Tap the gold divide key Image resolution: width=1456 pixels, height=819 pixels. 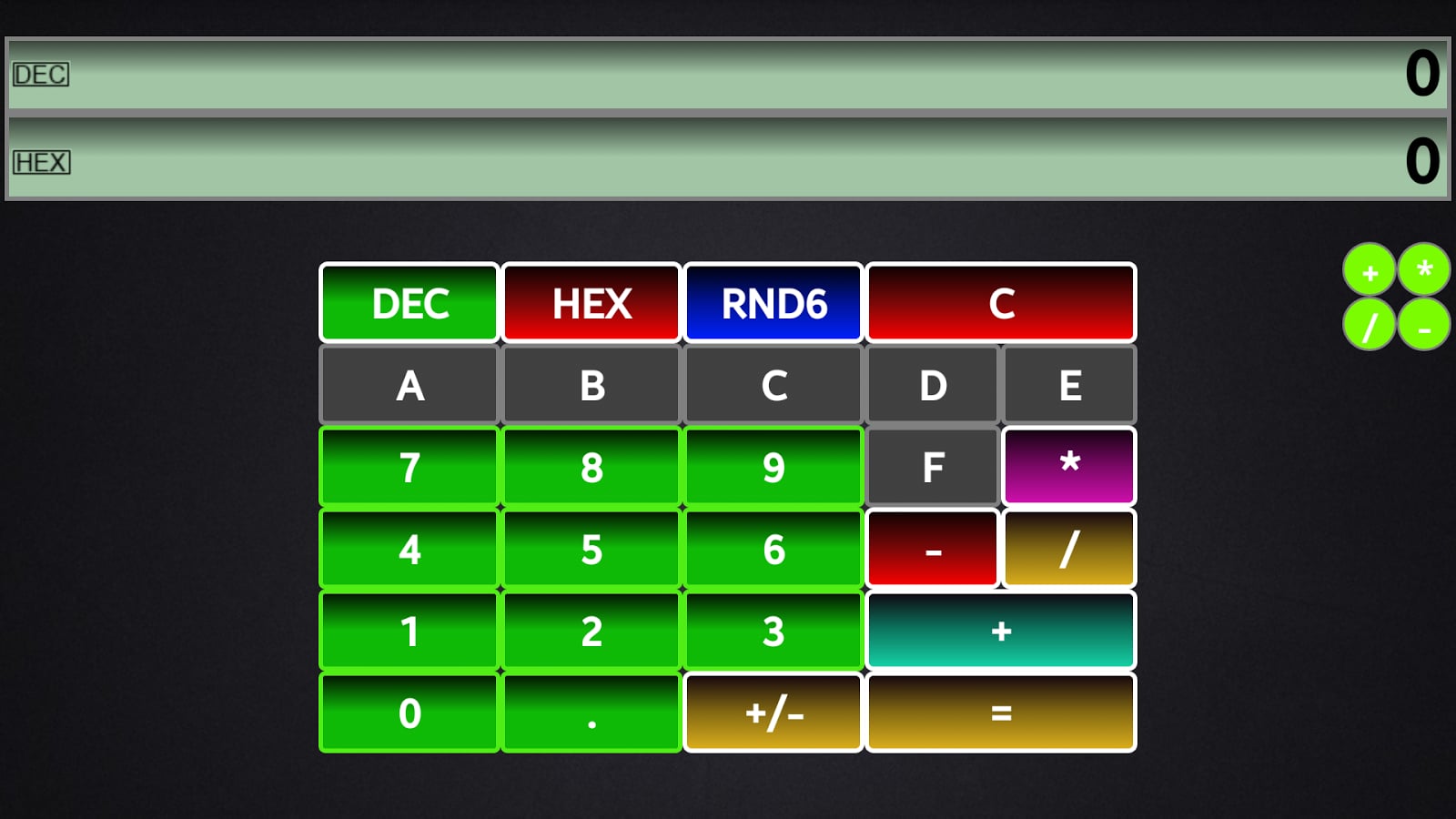(x=1069, y=549)
